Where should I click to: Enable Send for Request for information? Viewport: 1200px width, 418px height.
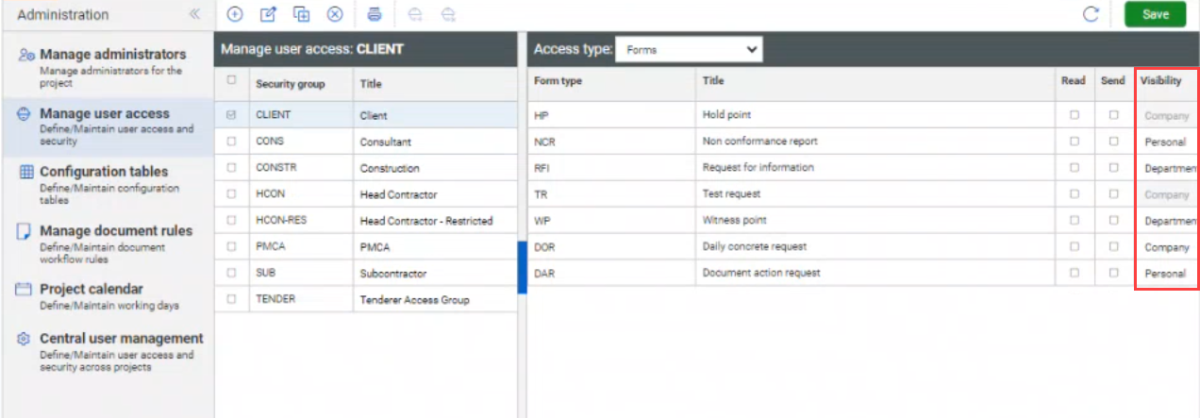coord(1113,168)
